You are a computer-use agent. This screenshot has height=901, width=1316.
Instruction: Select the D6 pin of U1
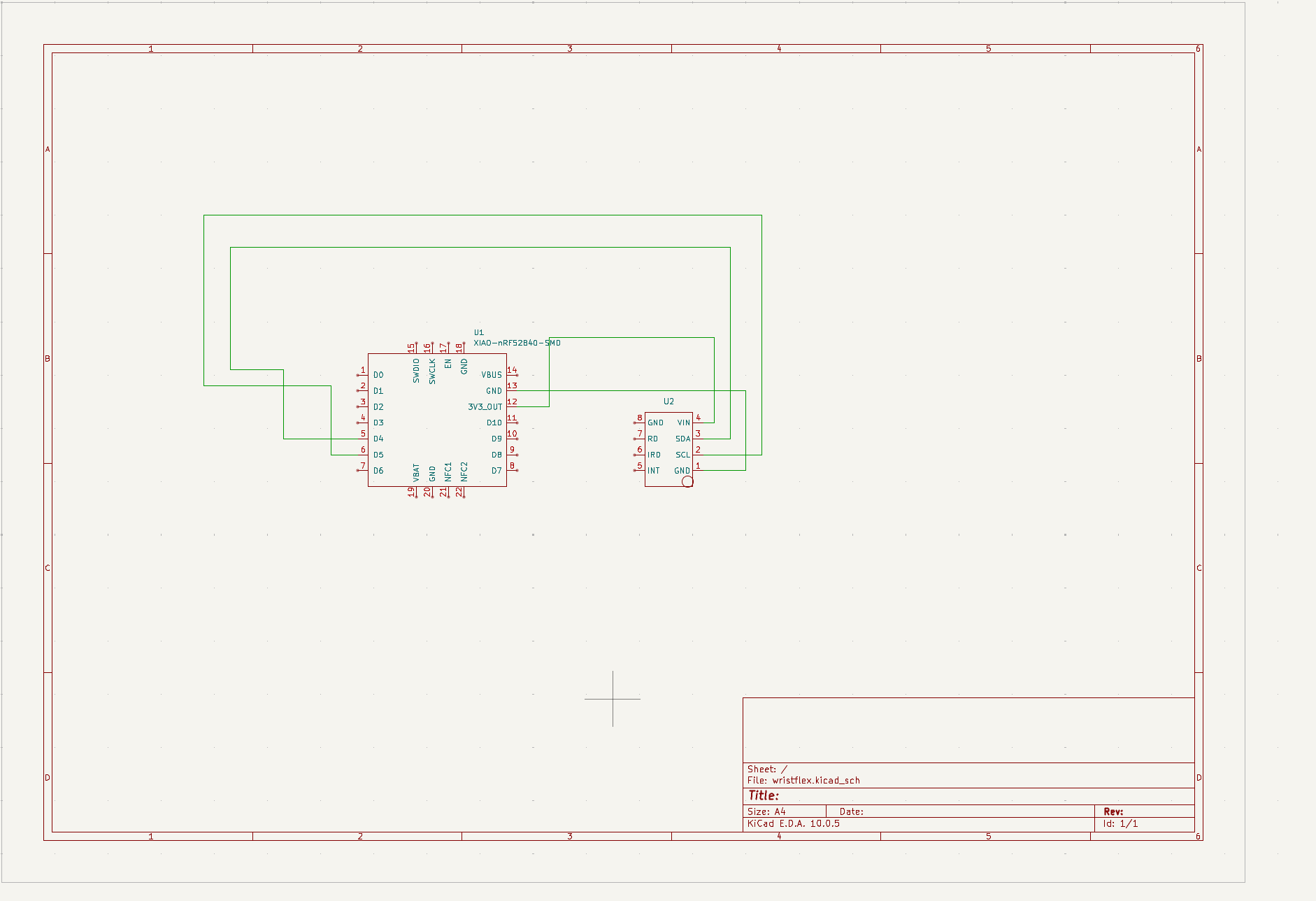(378, 471)
